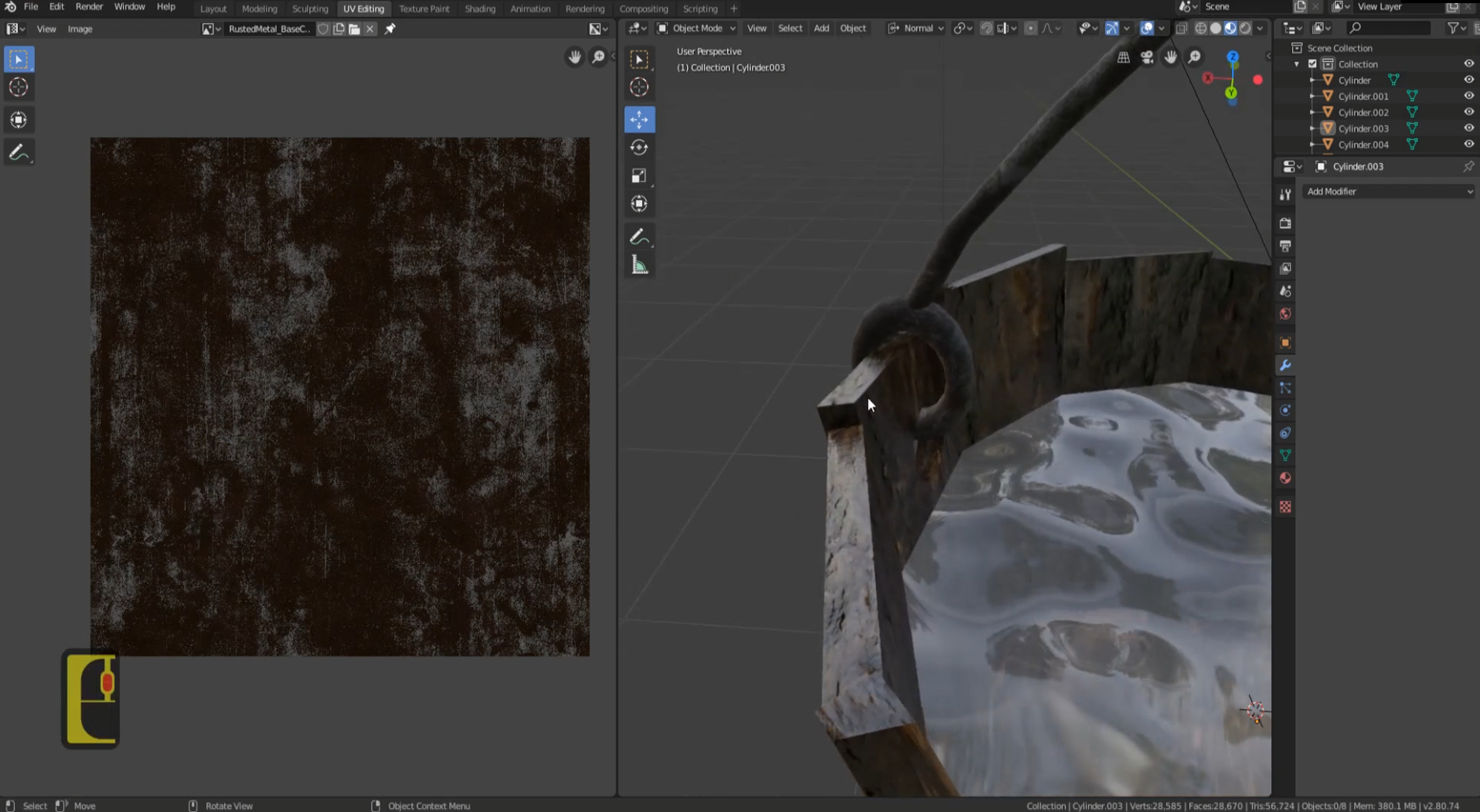Screen dimensions: 1480x812
Task: Switch to the Shading workspace tab
Action: pos(480,8)
